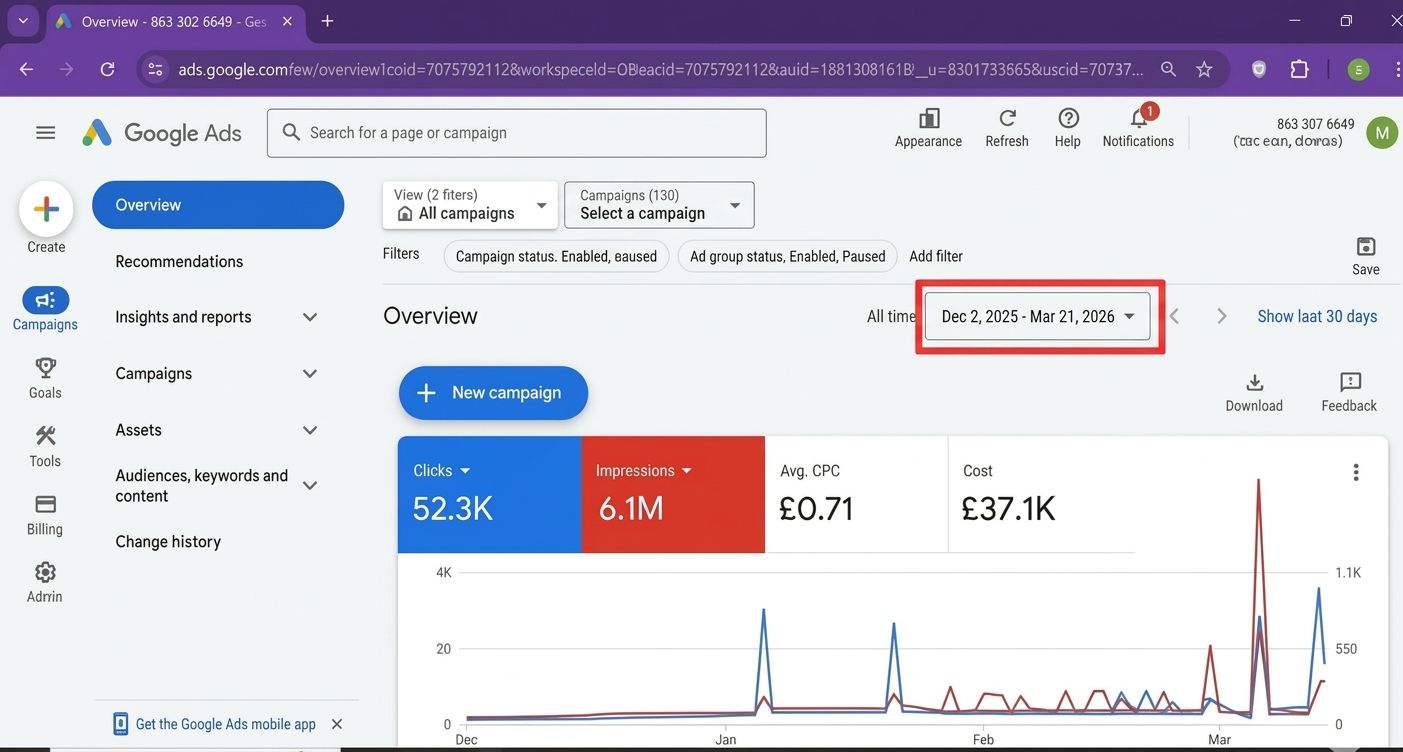The height and width of the screenshot is (752, 1403).
Task: Open the Billing card icon
Action: 45,504
